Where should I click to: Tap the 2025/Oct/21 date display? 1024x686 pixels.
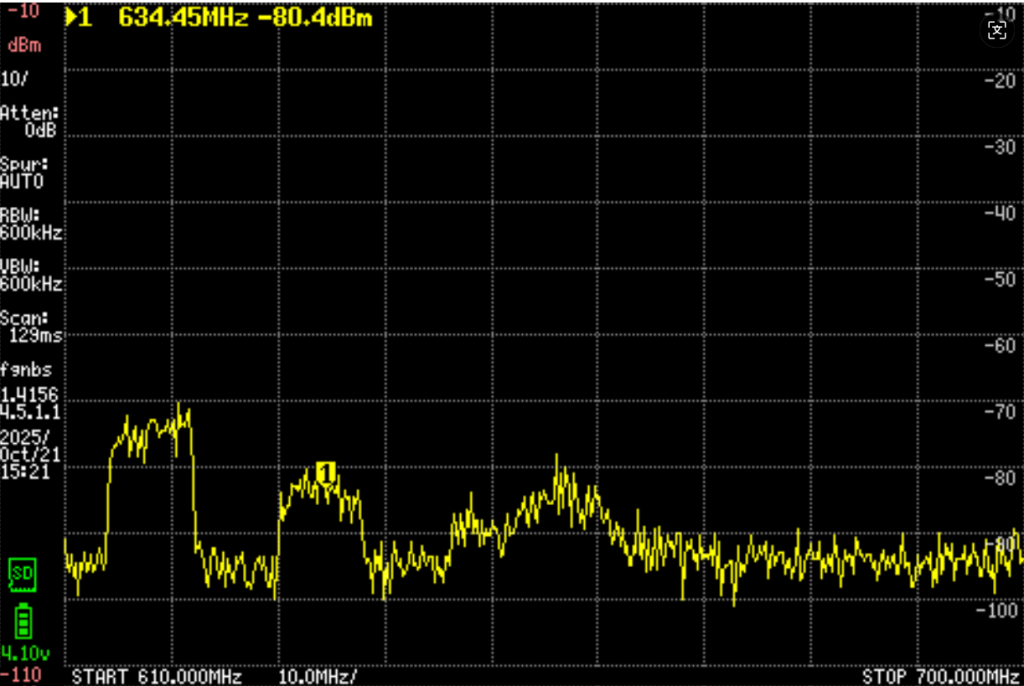click(30, 445)
